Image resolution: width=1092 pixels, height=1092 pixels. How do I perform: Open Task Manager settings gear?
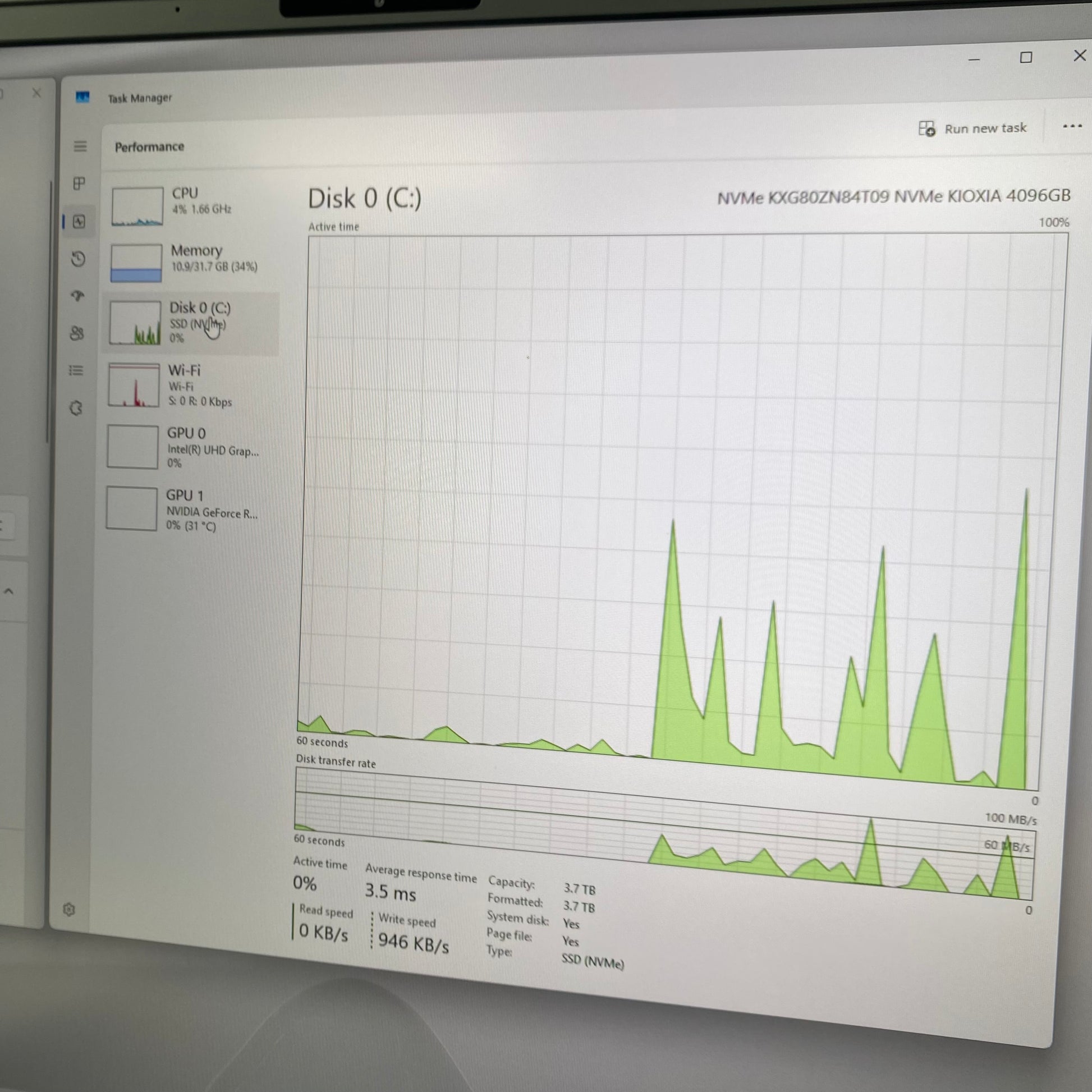69,910
